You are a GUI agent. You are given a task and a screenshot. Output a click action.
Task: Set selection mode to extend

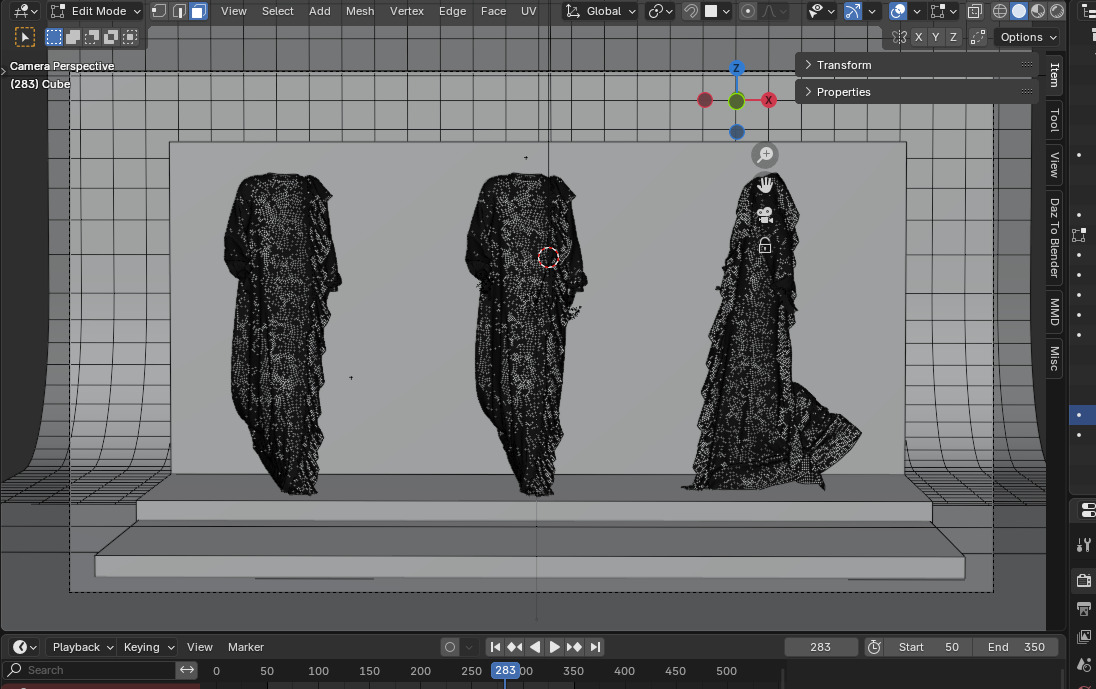(73, 37)
